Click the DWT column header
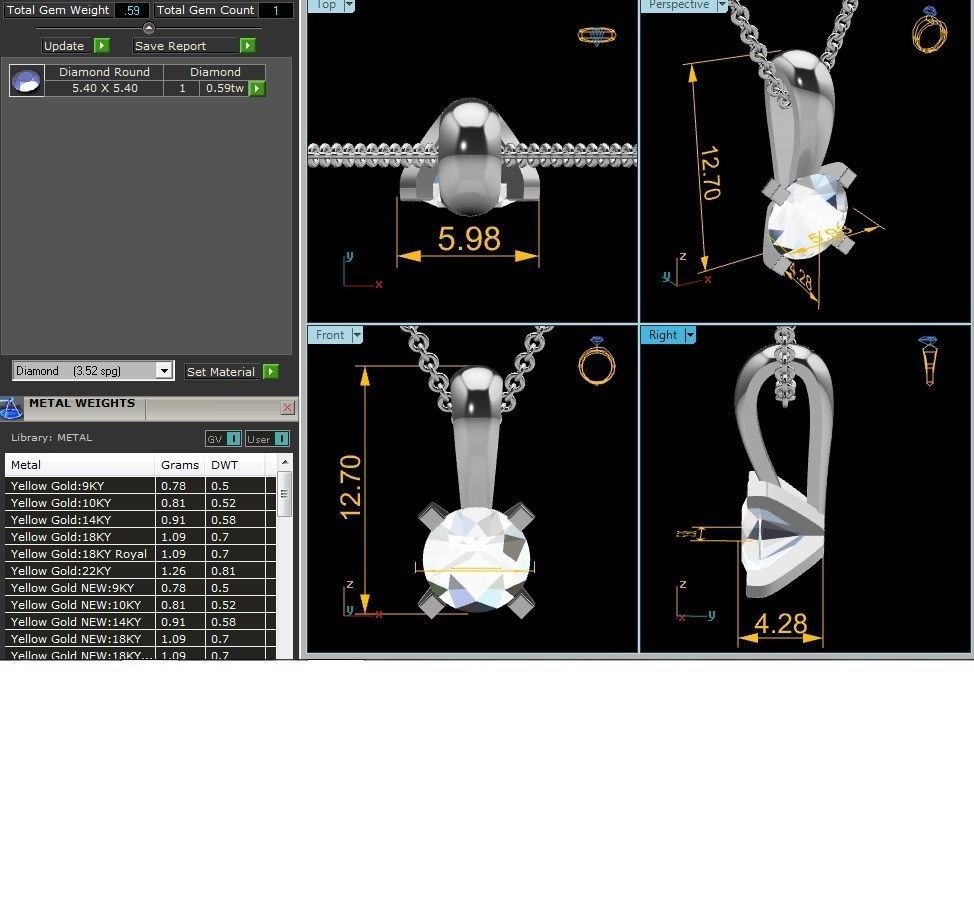Viewport: 974px width, 918px height. click(x=235, y=465)
